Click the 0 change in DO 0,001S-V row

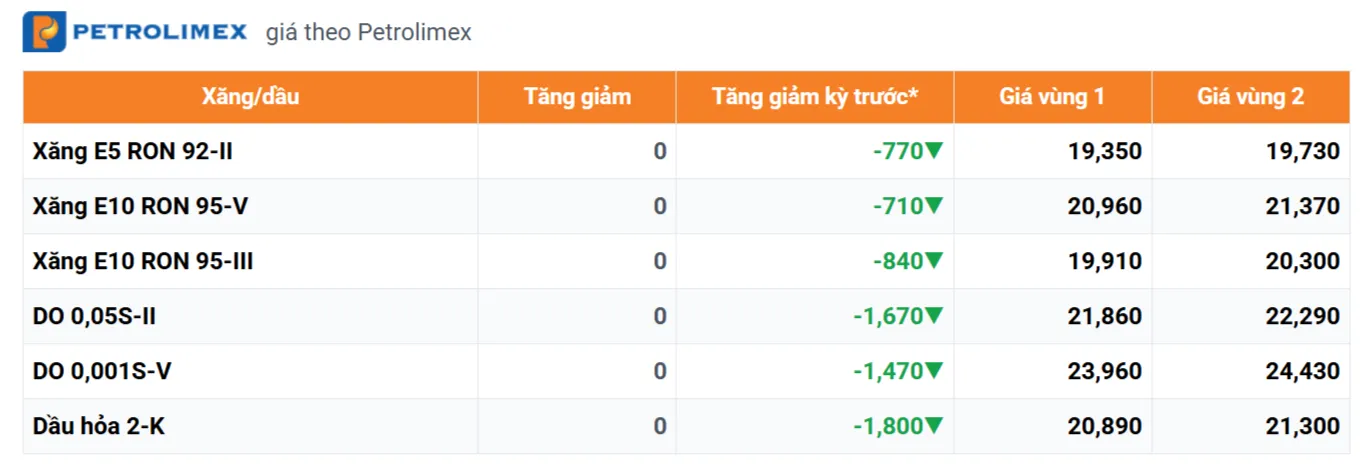pyautogui.click(x=660, y=372)
